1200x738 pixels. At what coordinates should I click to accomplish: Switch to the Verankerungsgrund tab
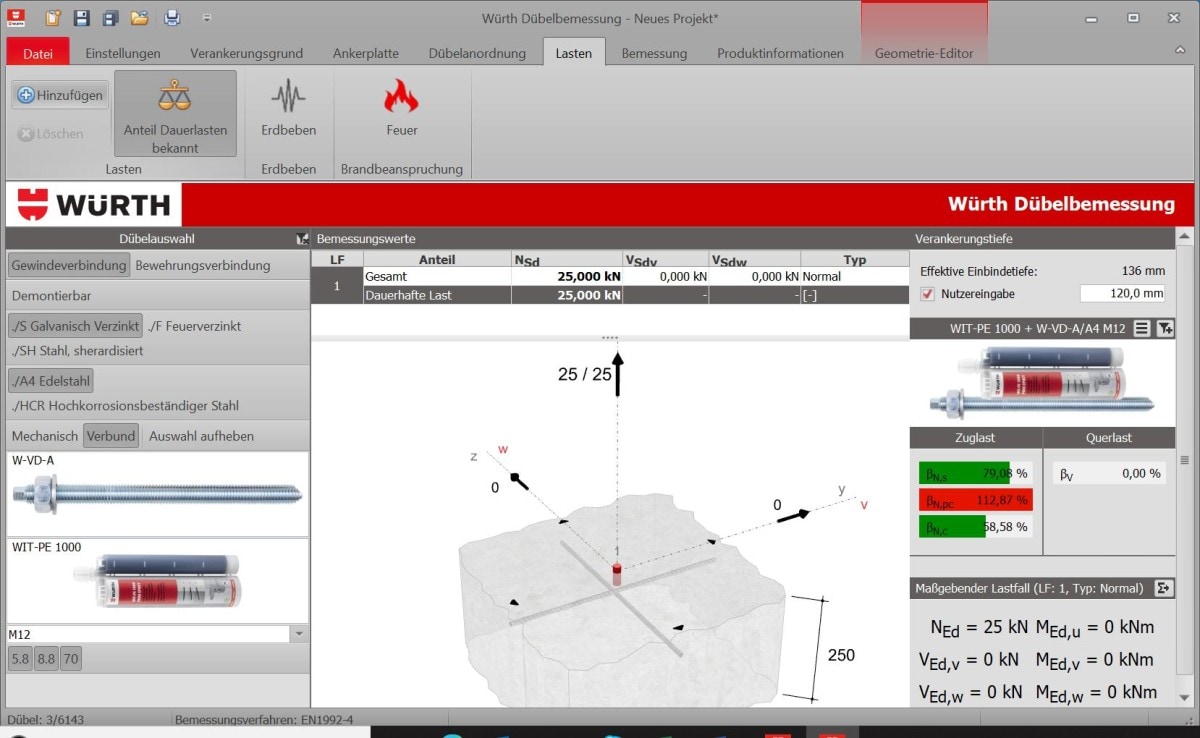click(246, 53)
